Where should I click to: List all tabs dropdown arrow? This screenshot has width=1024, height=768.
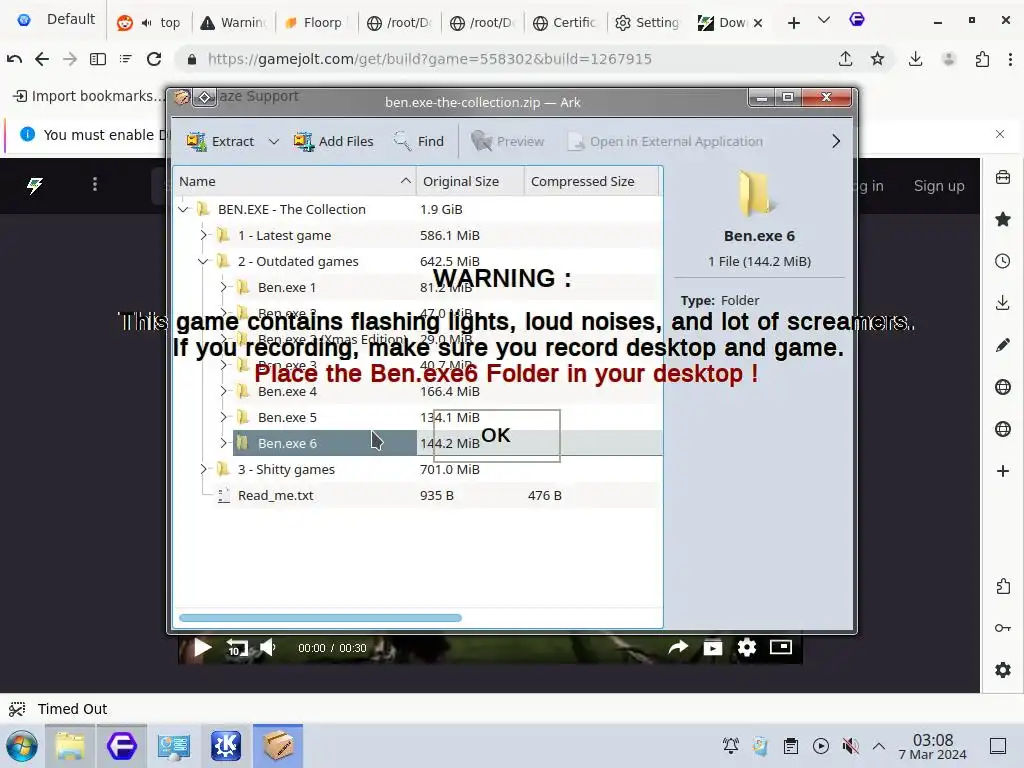[x=824, y=20]
